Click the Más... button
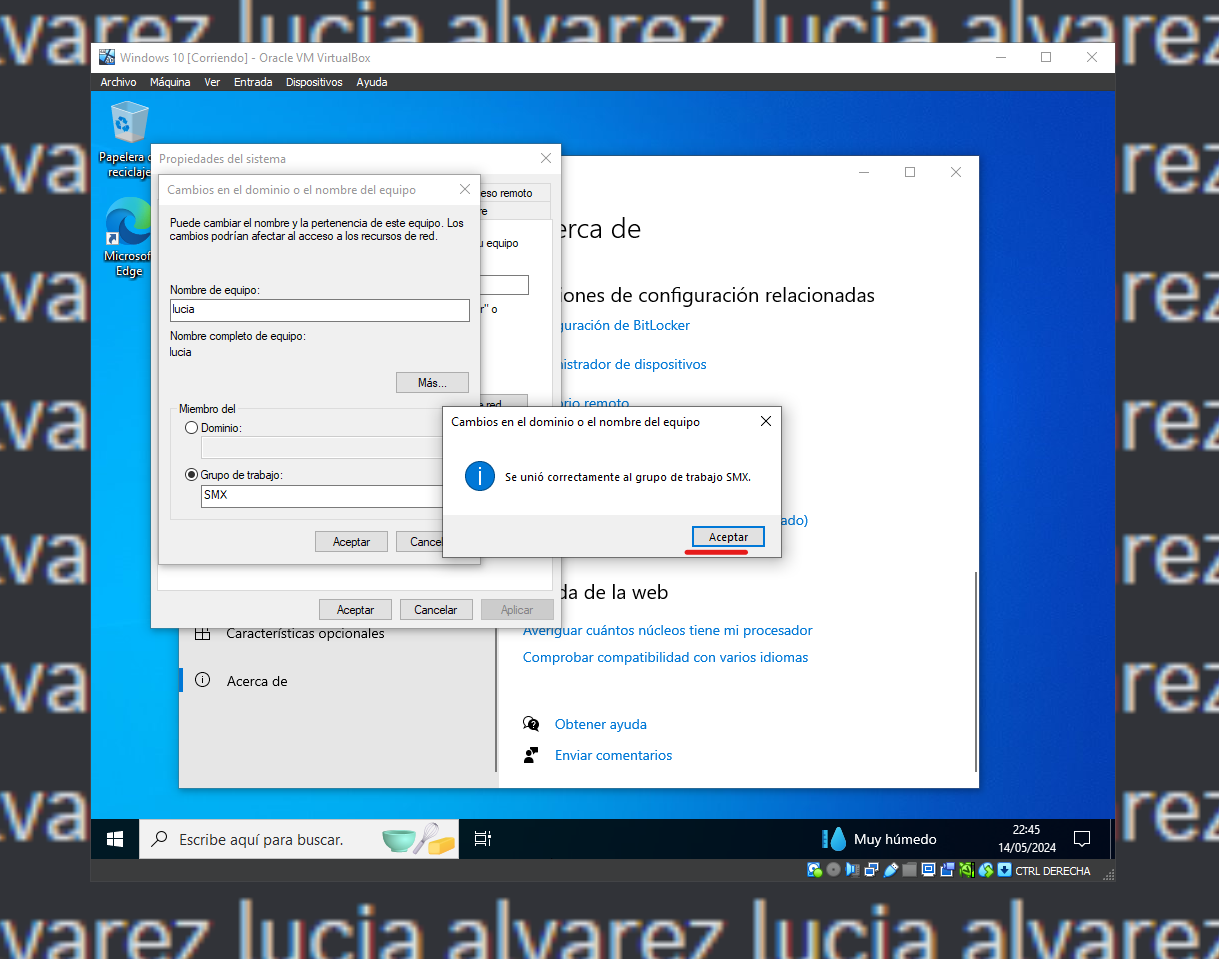The height and width of the screenshot is (959, 1219). coord(432,382)
